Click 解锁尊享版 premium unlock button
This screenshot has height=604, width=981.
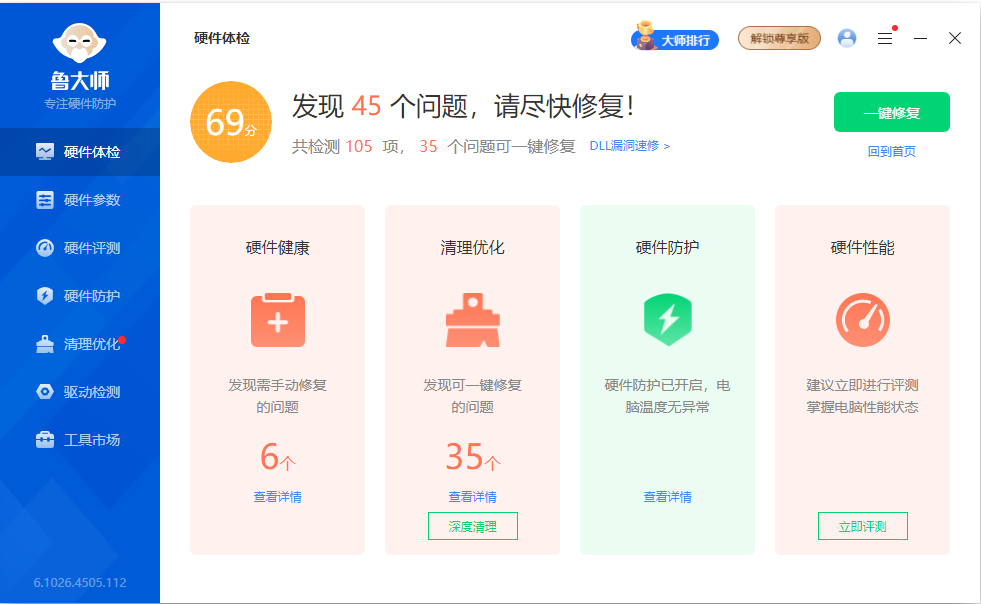pos(779,38)
